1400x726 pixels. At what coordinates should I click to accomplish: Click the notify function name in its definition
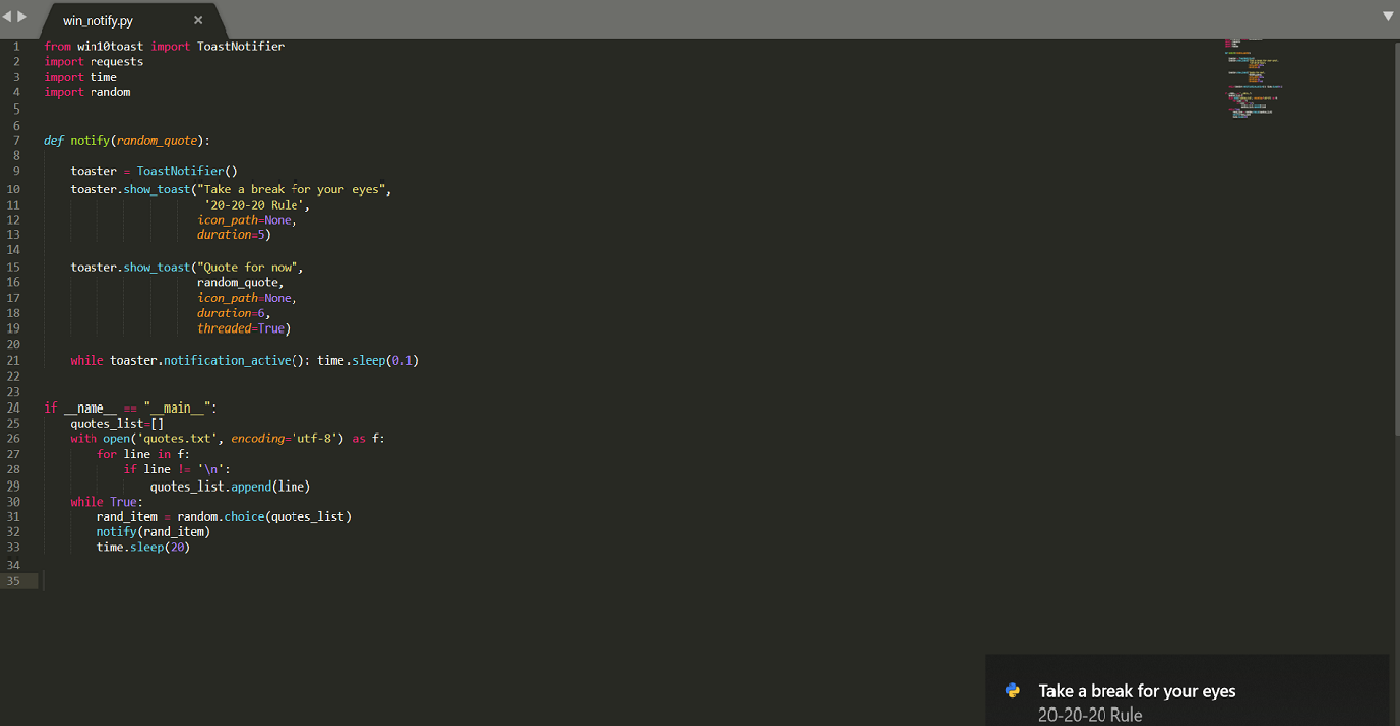click(89, 141)
